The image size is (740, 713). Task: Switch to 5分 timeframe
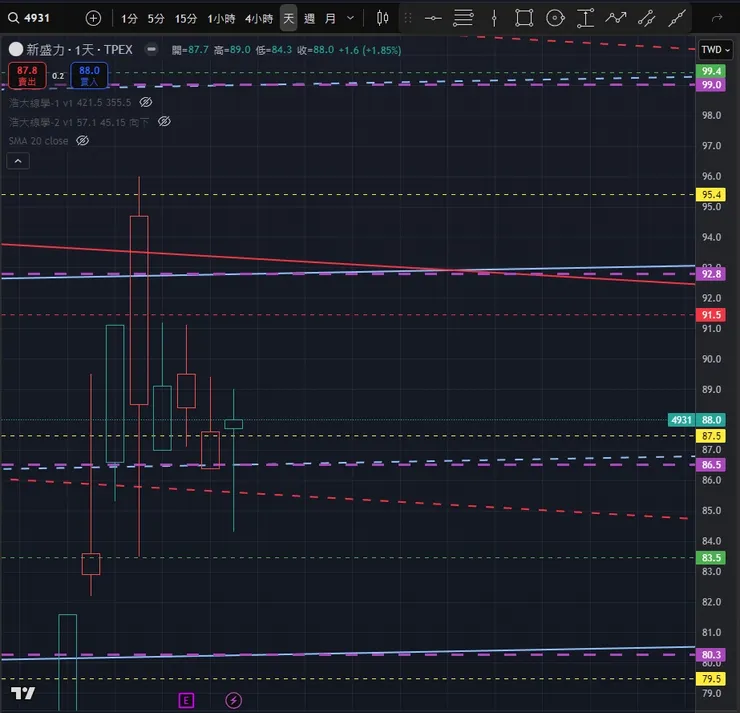point(156,18)
